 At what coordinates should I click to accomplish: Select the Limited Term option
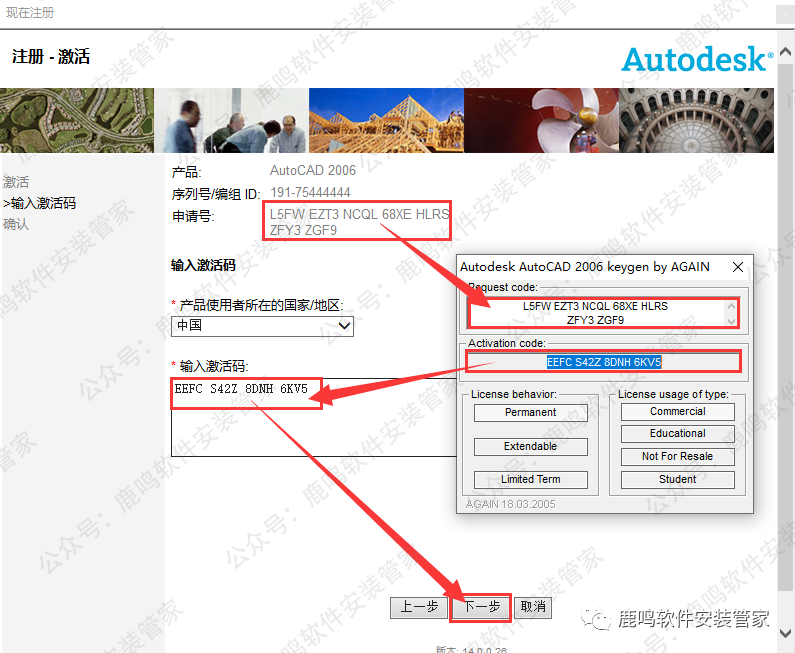click(x=530, y=479)
